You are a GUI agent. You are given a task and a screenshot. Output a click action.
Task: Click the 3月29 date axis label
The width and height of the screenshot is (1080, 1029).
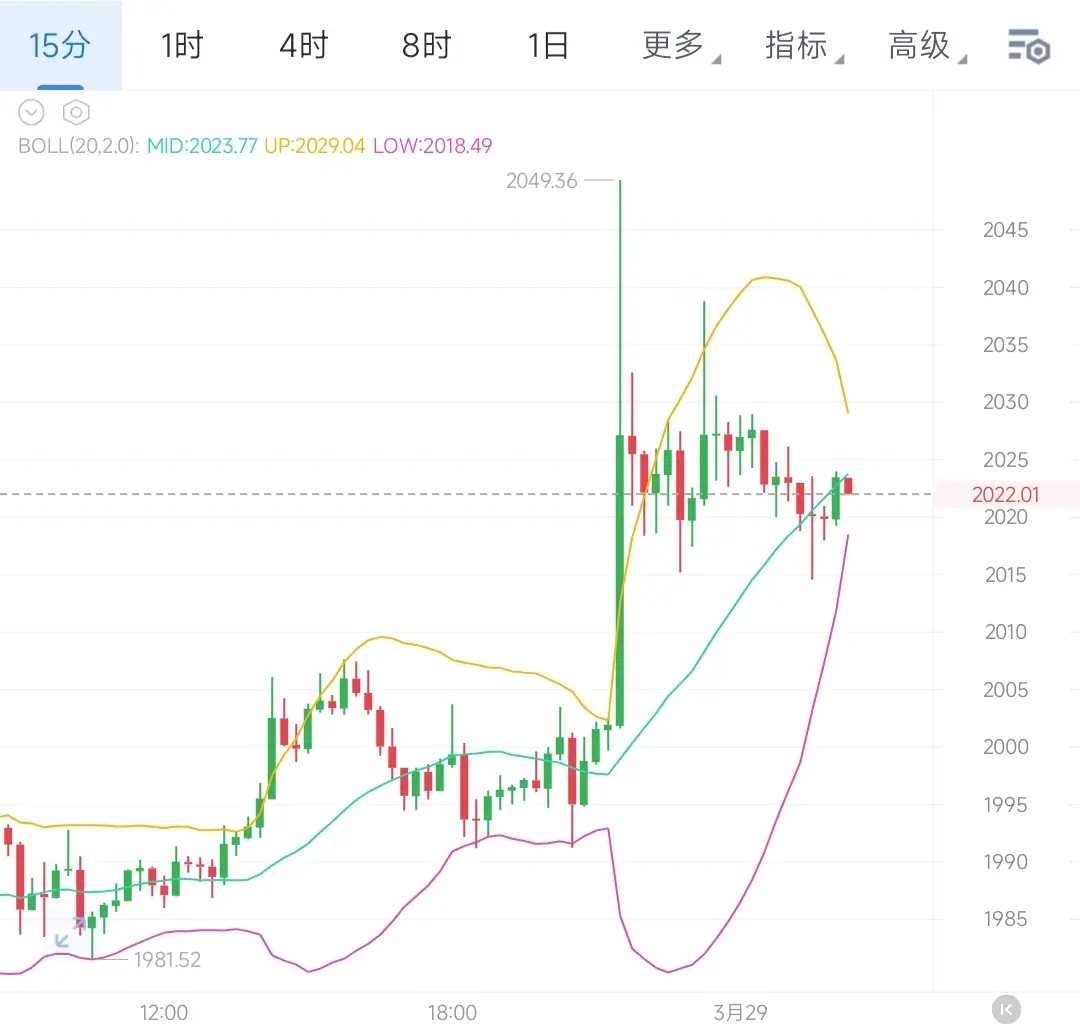point(740,1012)
